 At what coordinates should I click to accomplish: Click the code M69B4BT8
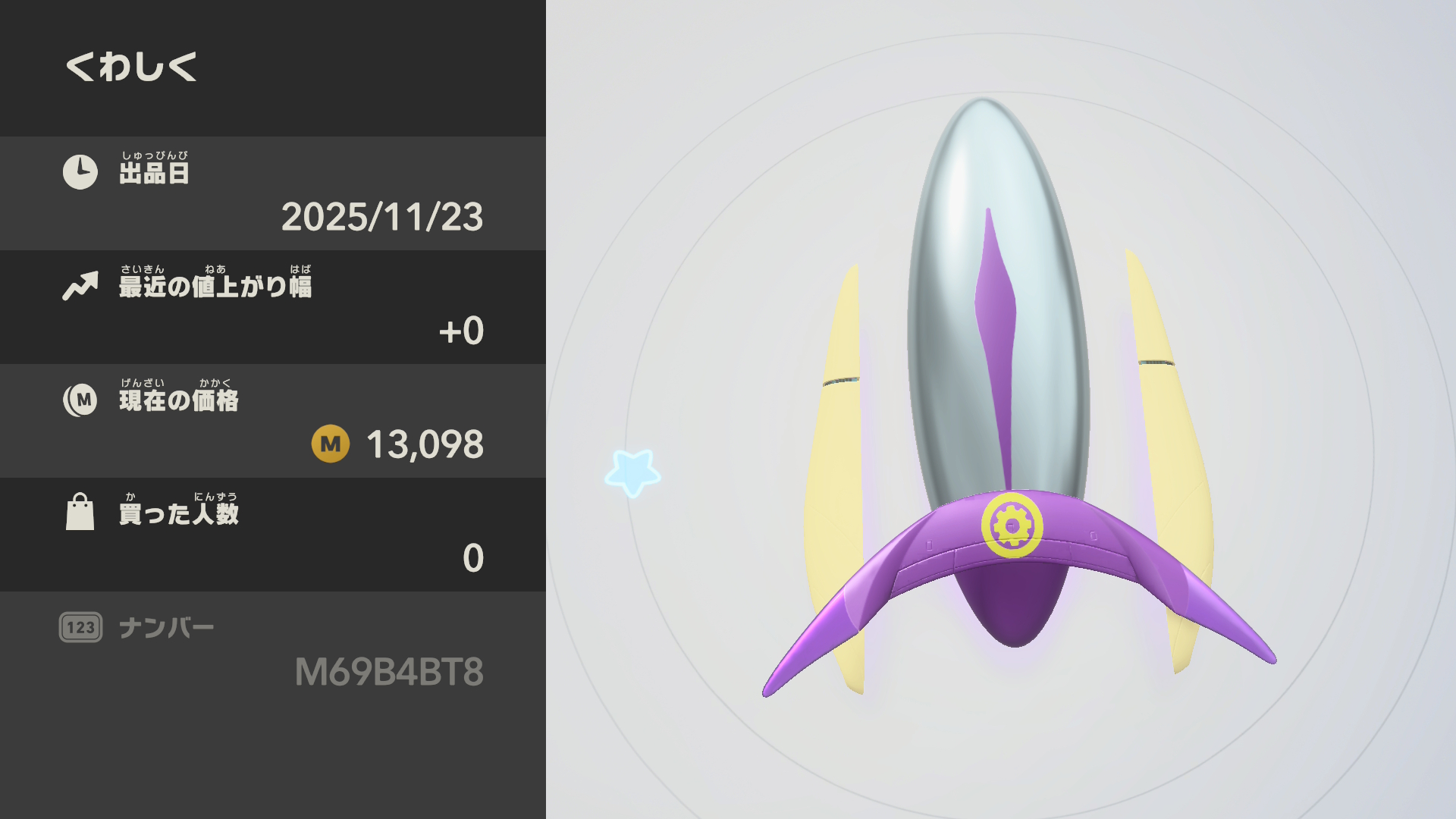click(x=389, y=672)
